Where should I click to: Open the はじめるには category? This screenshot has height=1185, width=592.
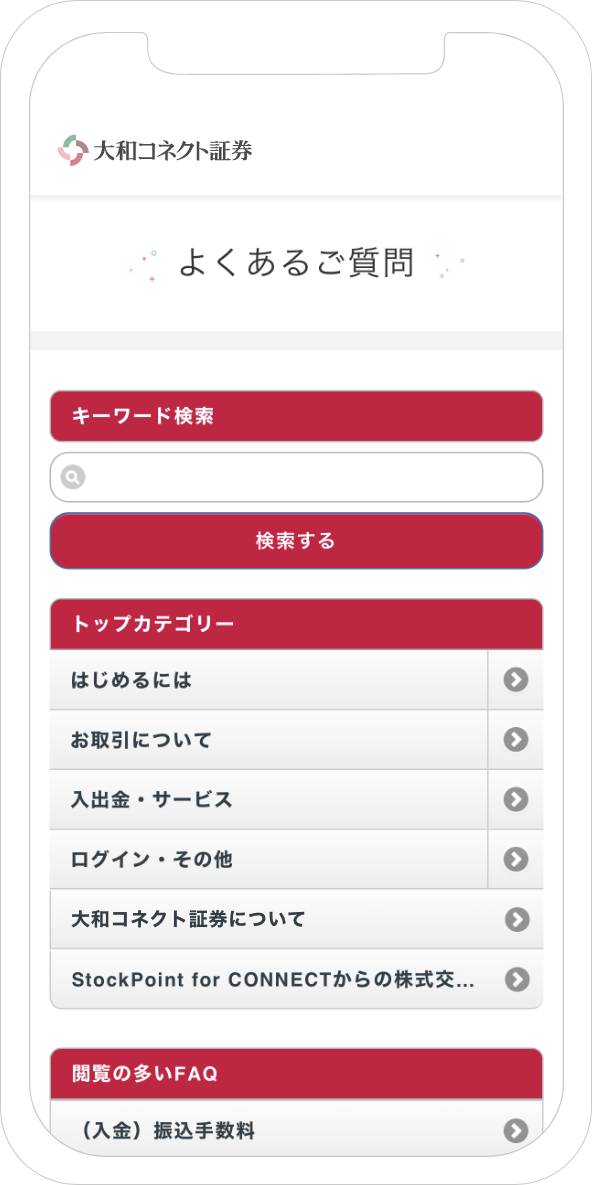(x=268, y=680)
